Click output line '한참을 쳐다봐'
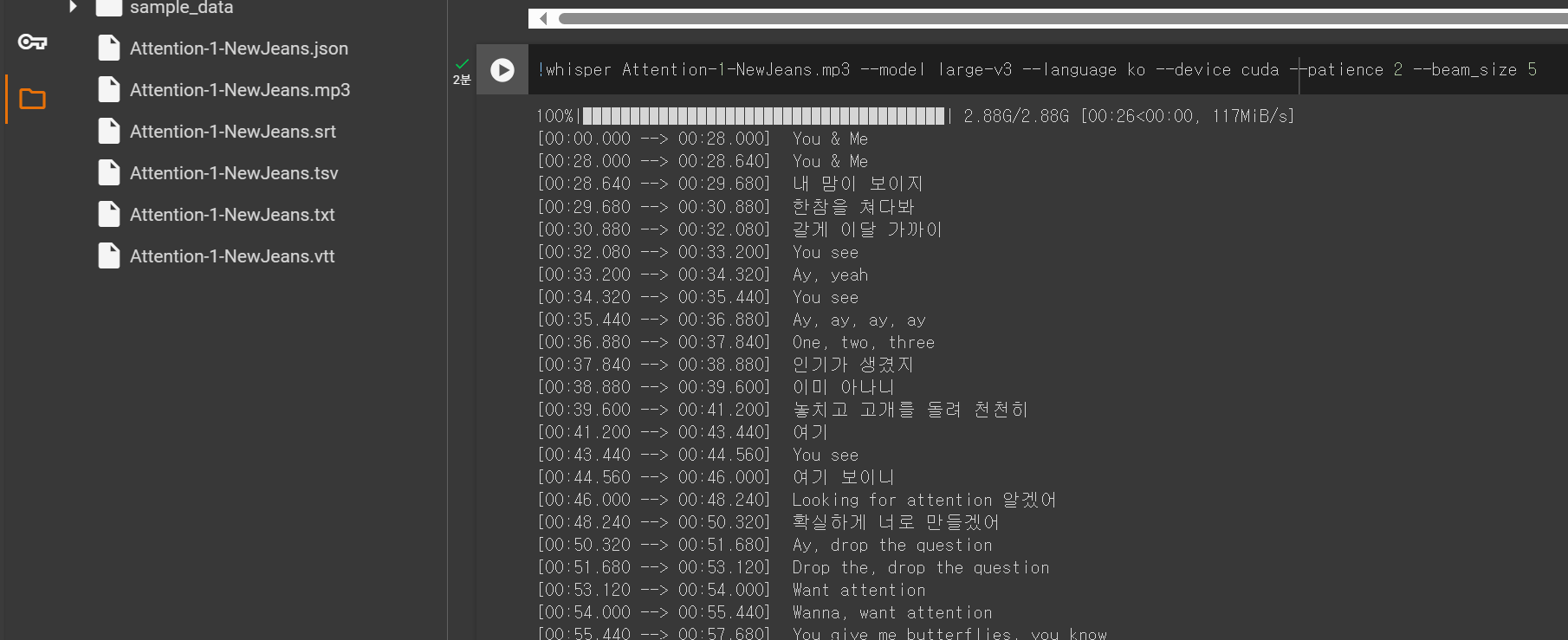 pyautogui.click(x=853, y=206)
